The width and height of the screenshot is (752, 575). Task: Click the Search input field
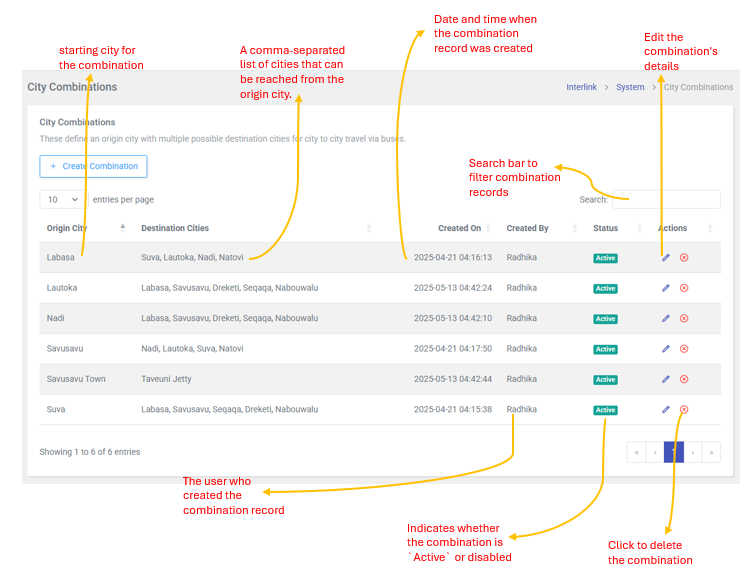tap(665, 199)
